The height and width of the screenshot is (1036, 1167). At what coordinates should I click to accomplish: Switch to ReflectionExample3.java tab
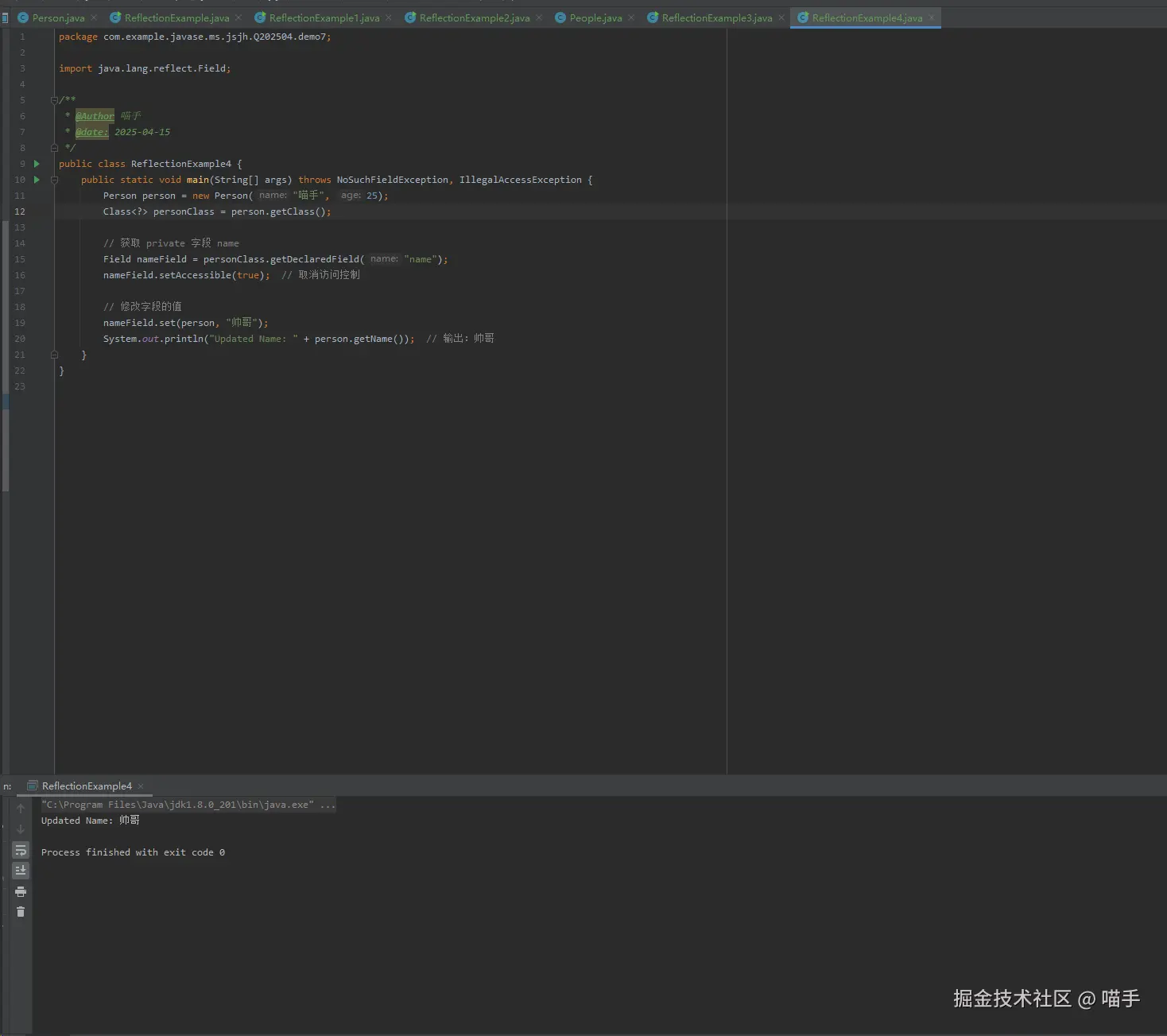[x=716, y=17]
